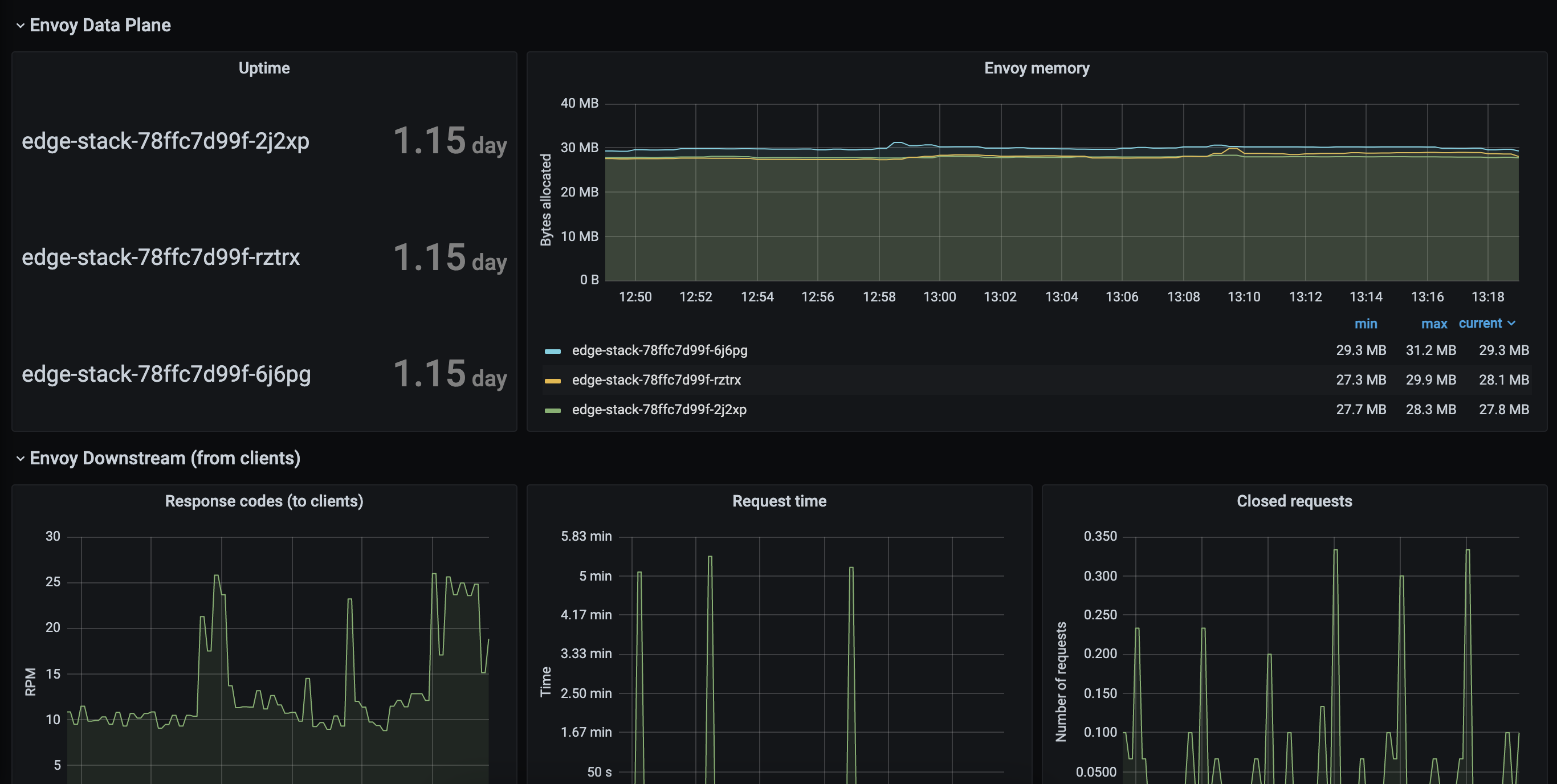Click the 6j6pg legend color swatch

point(552,351)
